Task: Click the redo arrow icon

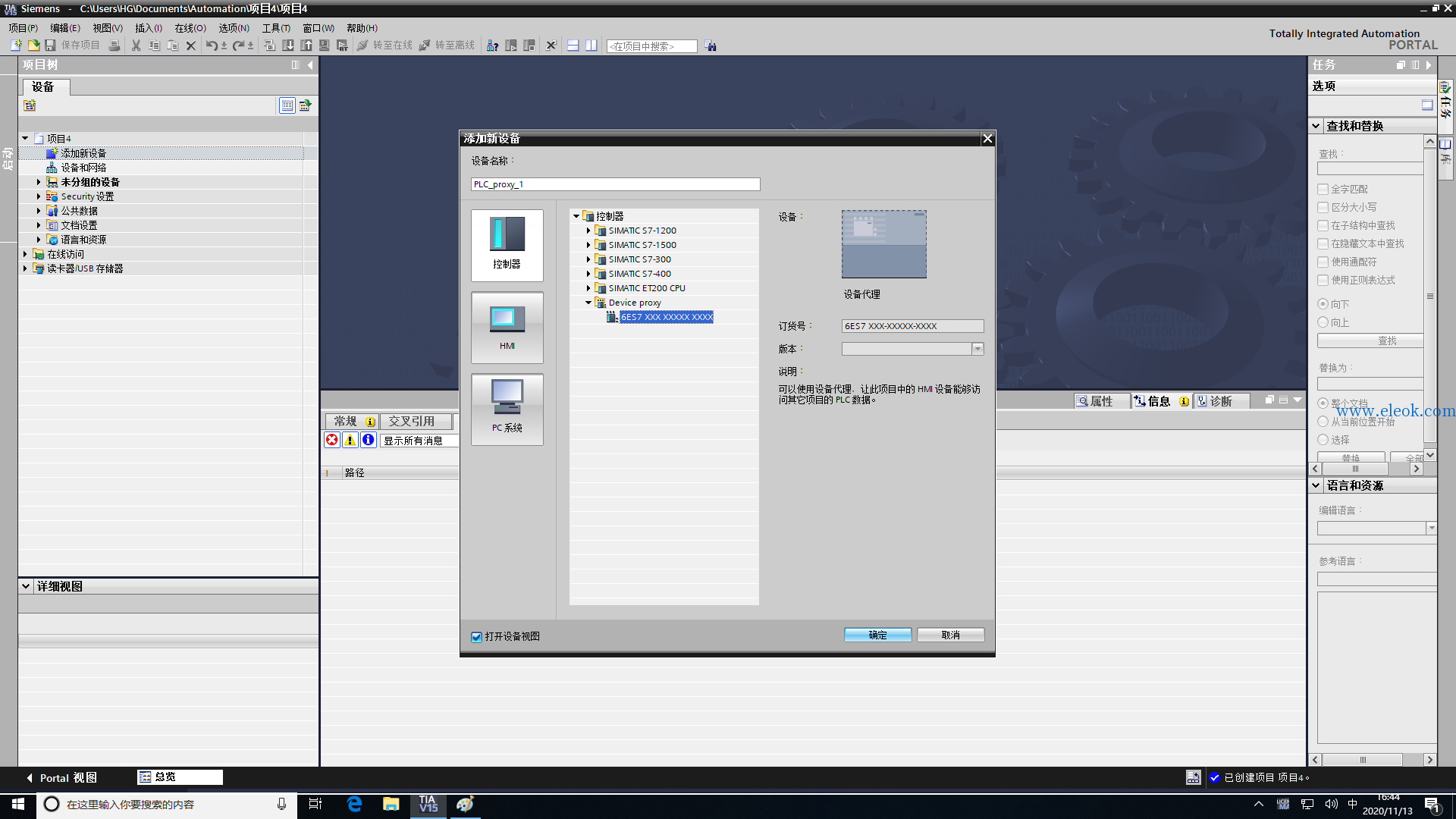Action: pos(238,45)
